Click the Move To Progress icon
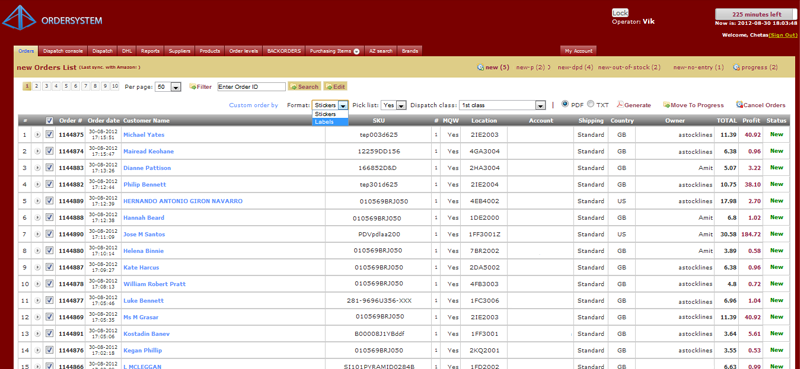 [x=666, y=105]
